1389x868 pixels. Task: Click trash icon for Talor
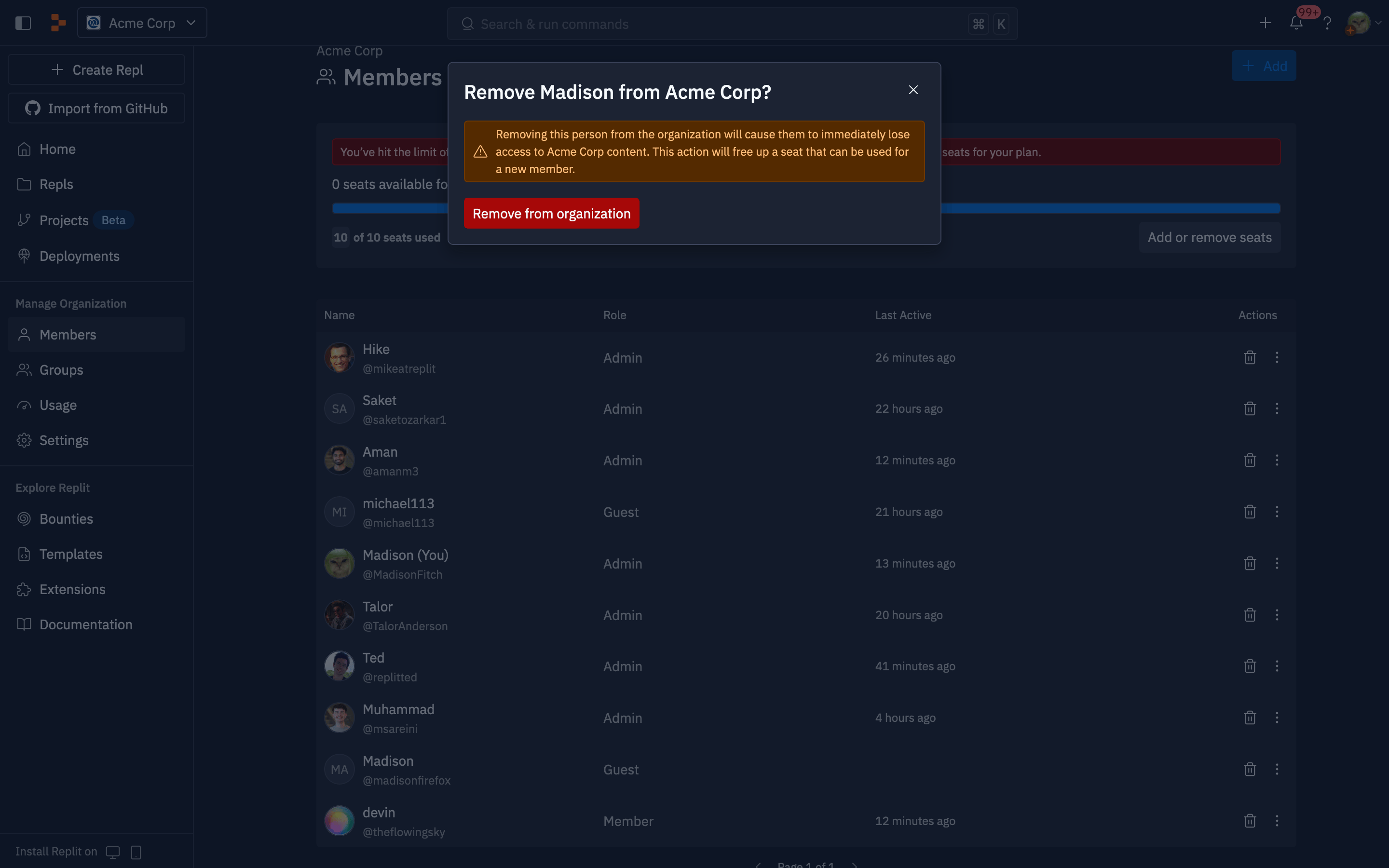click(x=1250, y=615)
